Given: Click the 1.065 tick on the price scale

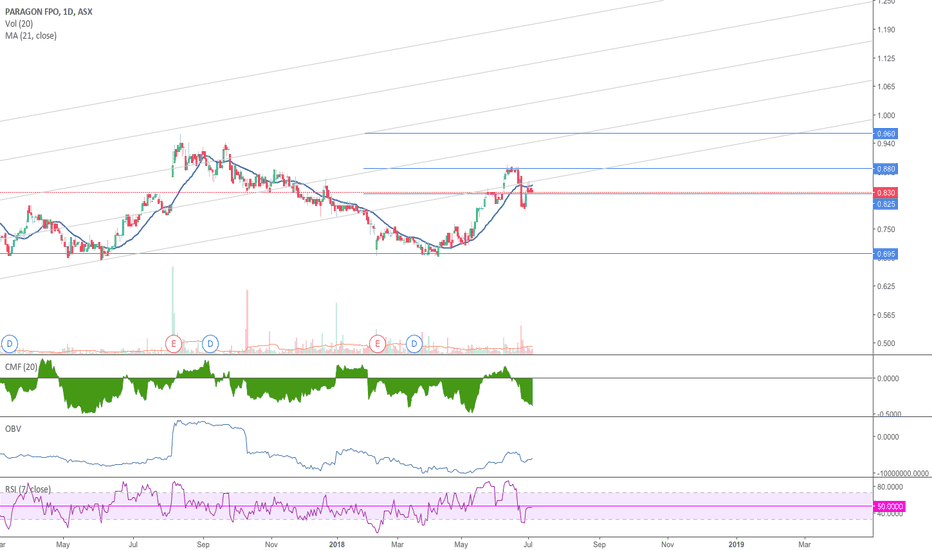Looking at the screenshot, I should coord(886,86).
